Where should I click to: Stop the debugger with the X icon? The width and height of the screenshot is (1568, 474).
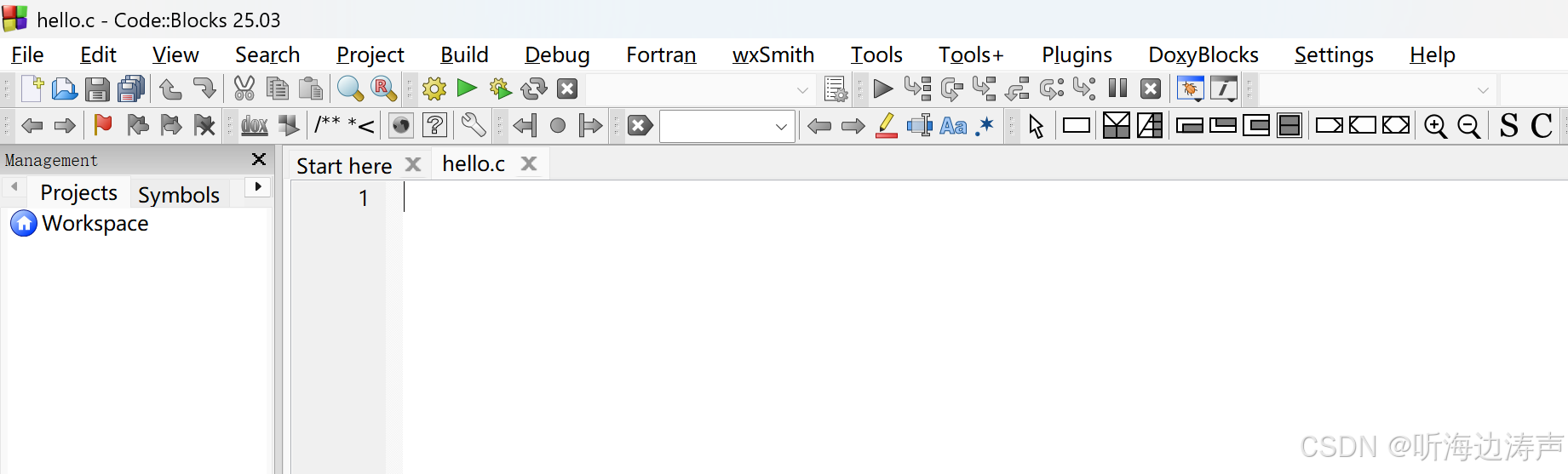click(x=1151, y=89)
